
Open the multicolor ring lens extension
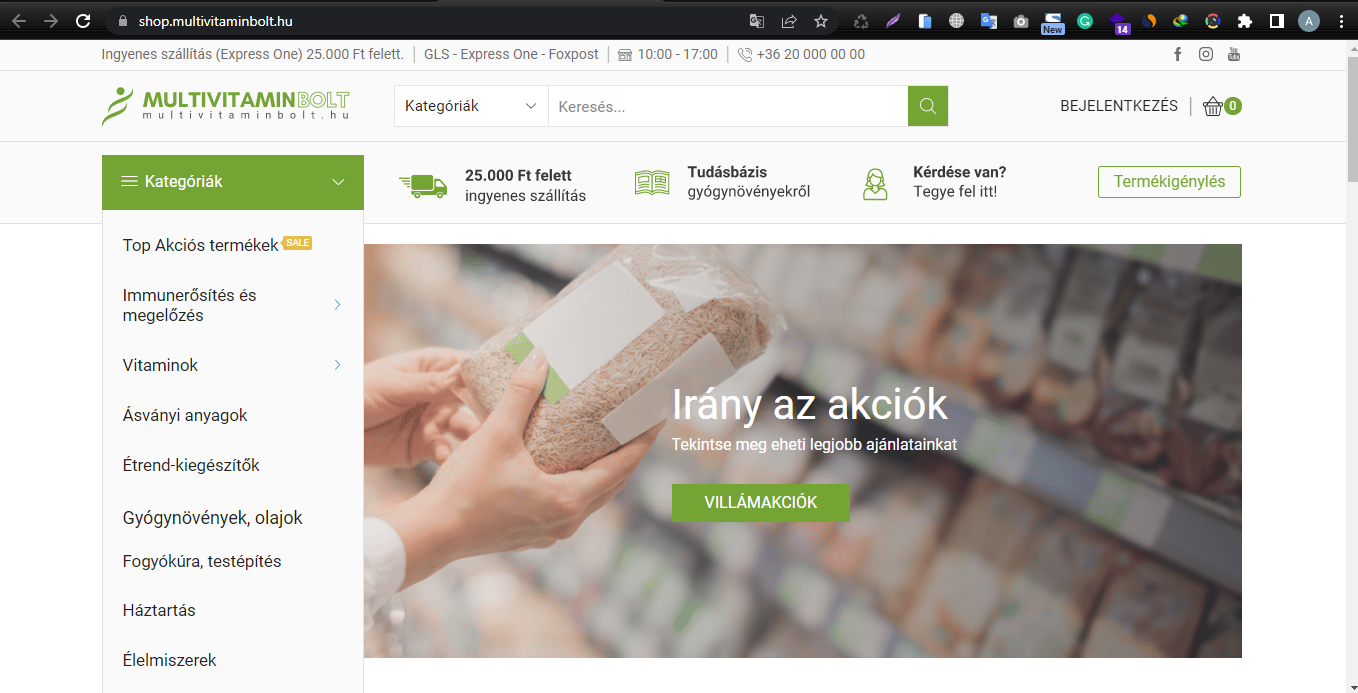pyautogui.click(x=1213, y=20)
